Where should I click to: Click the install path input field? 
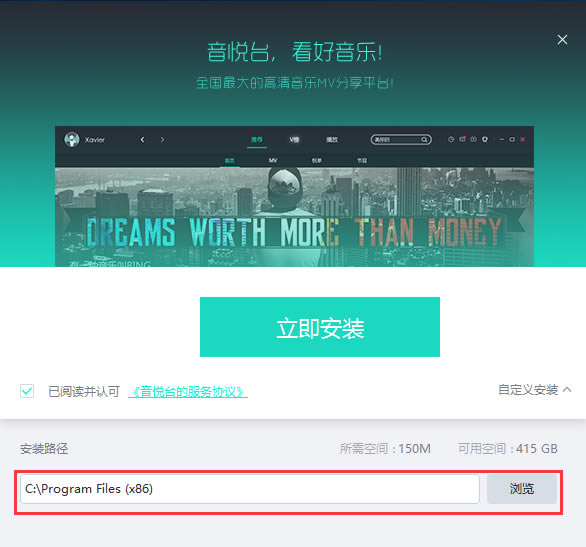(x=250, y=489)
